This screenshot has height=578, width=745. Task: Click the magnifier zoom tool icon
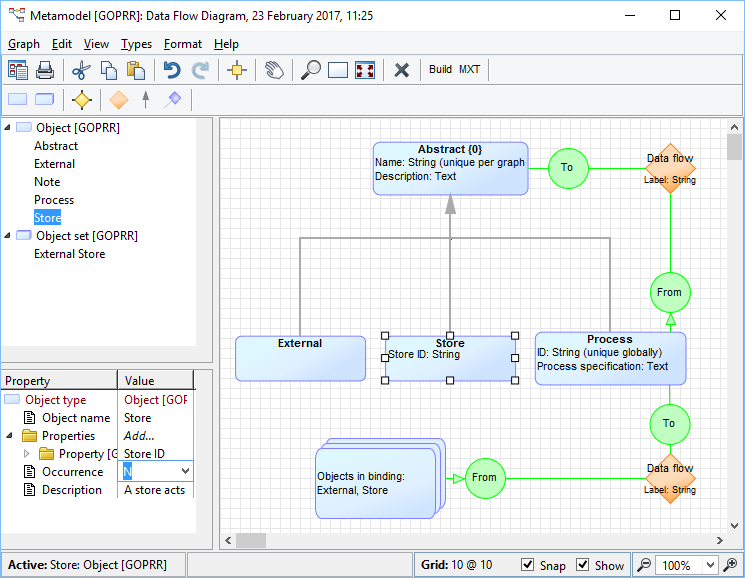(x=311, y=70)
